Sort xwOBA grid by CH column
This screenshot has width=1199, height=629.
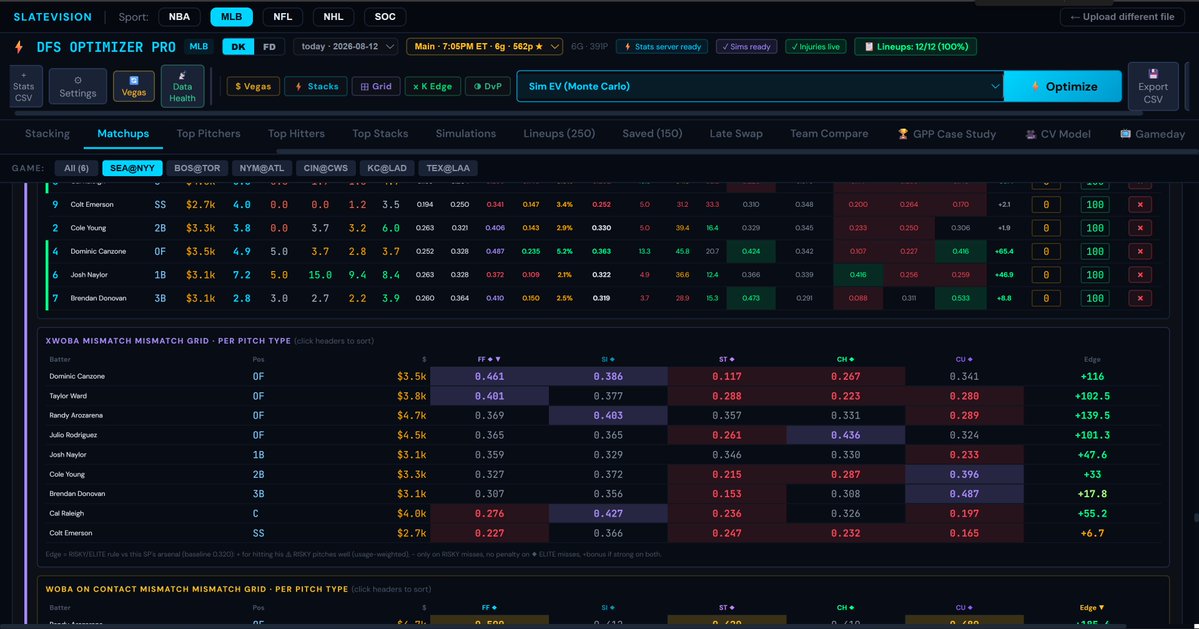click(x=845, y=359)
